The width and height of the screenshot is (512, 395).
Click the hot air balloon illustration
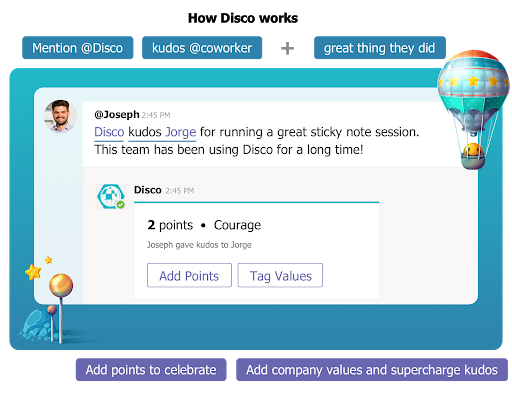(473, 109)
